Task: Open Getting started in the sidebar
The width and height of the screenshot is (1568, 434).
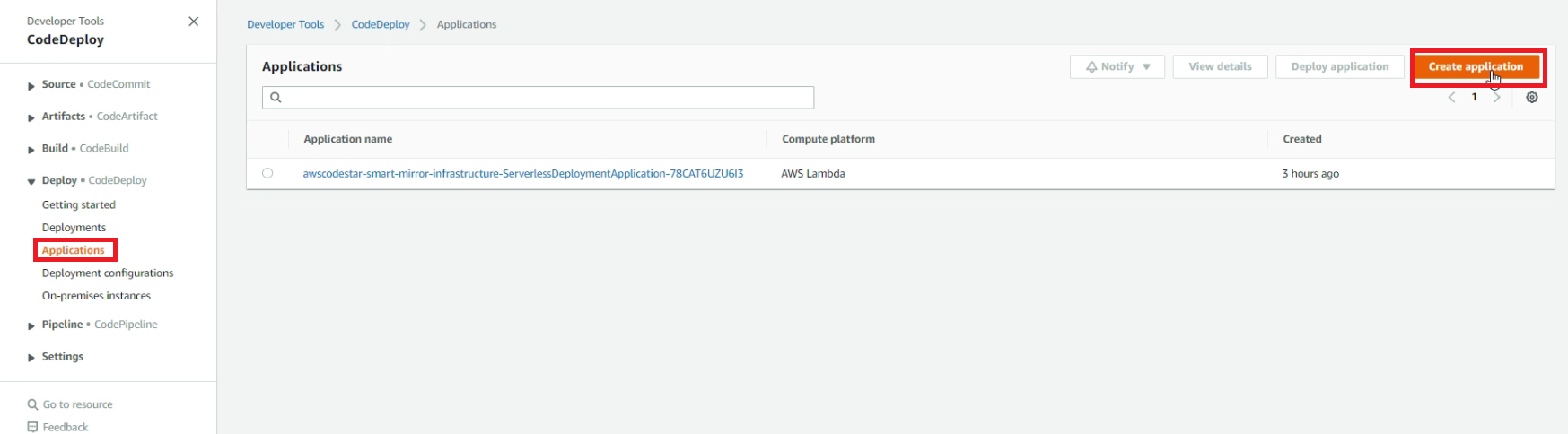Action: coord(79,204)
